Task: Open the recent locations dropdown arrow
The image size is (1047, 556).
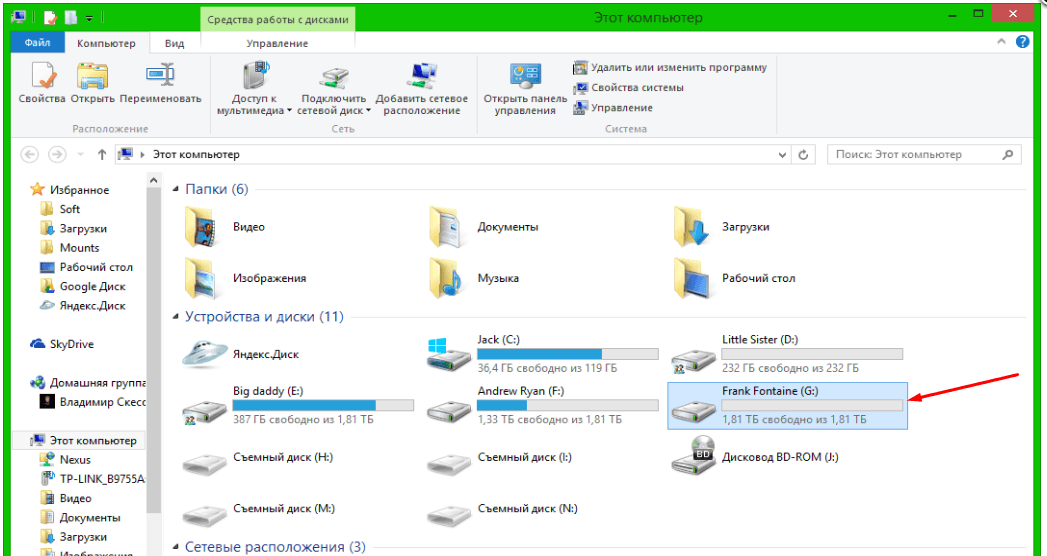Action: click(x=80, y=155)
